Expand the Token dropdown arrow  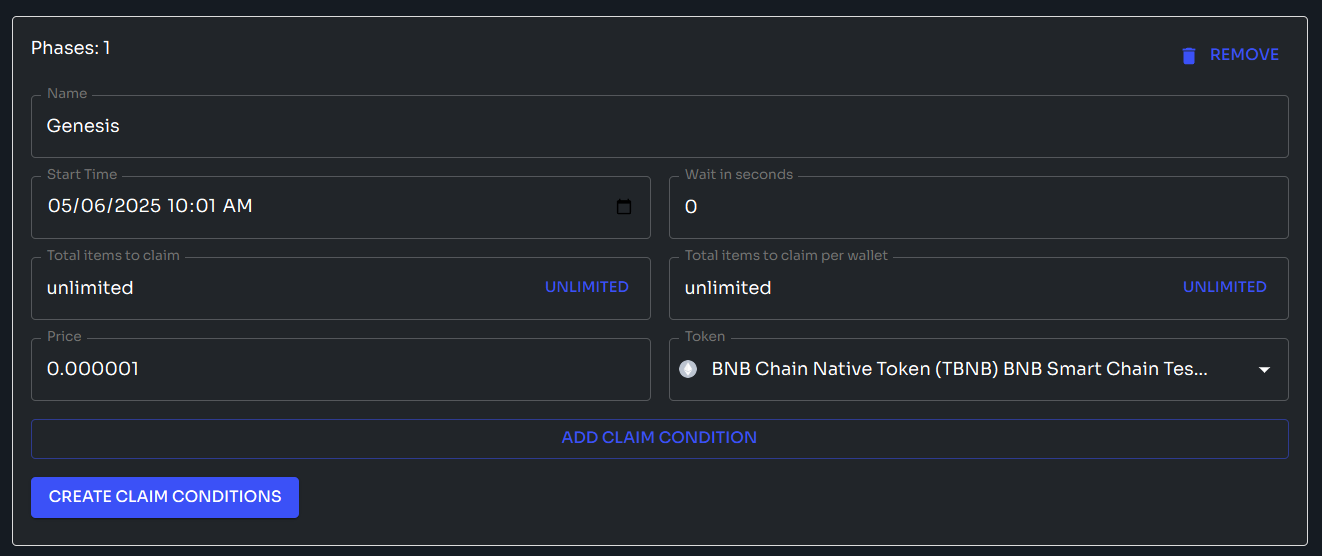point(1264,370)
